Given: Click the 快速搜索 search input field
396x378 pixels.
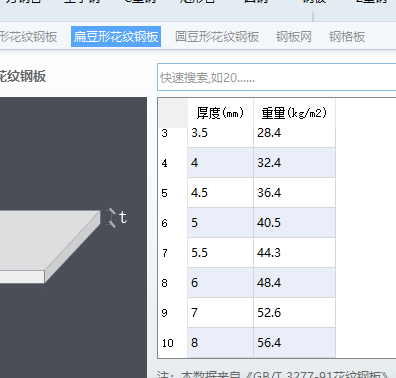Looking at the screenshot, I should point(277,77).
